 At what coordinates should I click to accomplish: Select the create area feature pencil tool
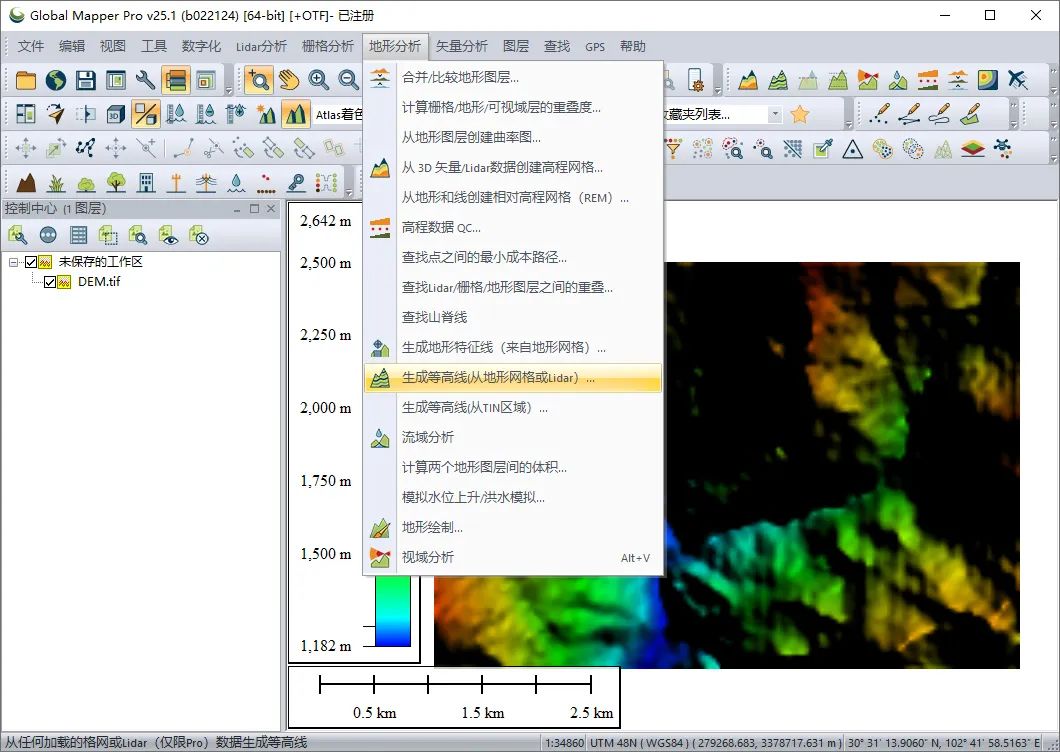[x=970, y=114]
